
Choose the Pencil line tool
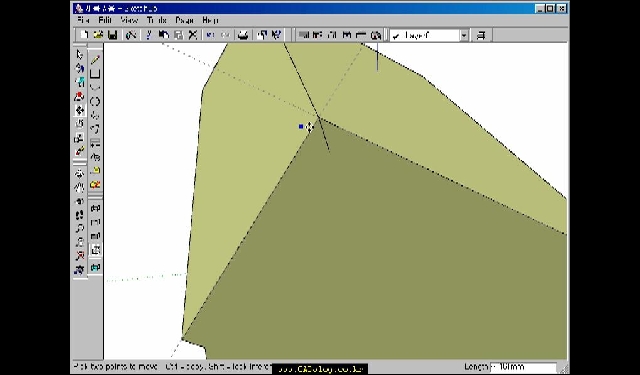95,60
